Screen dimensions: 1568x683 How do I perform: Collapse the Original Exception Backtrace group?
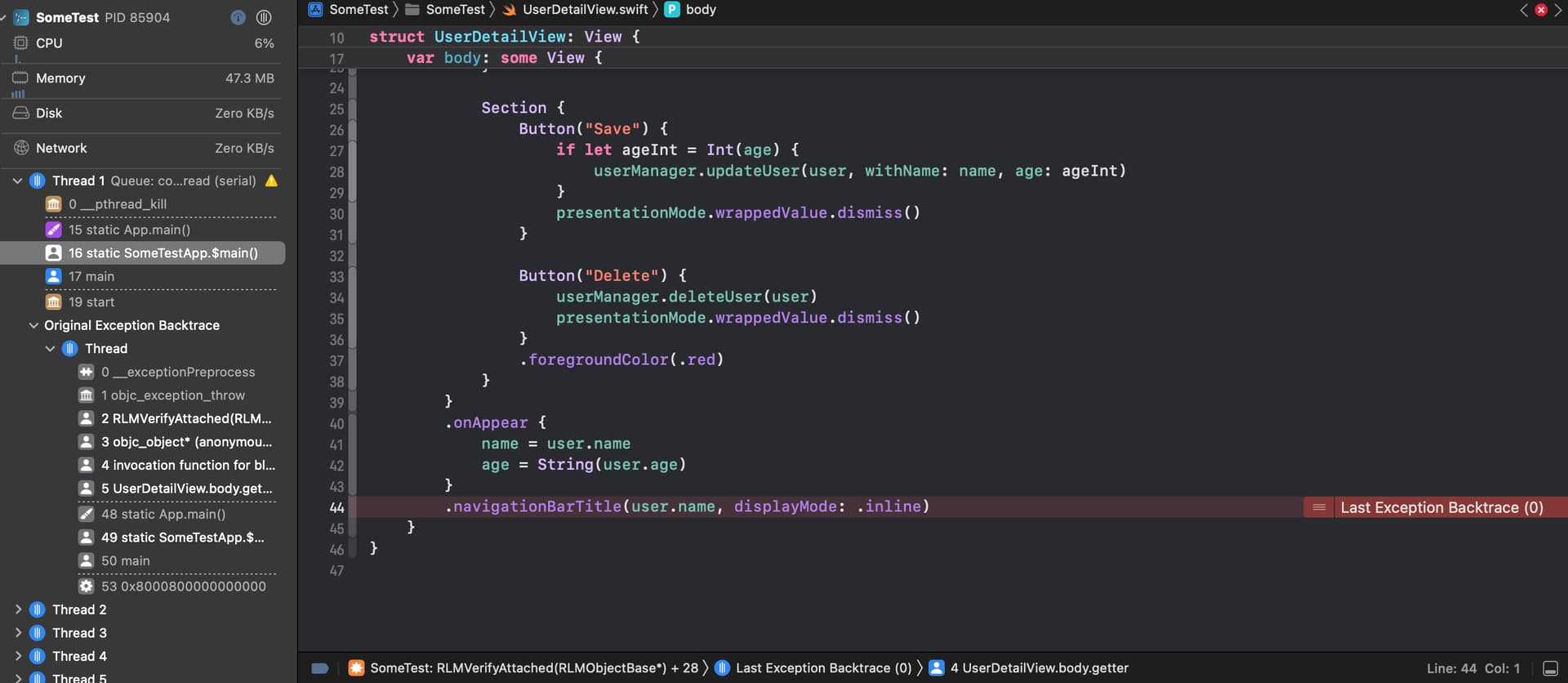click(x=33, y=325)
